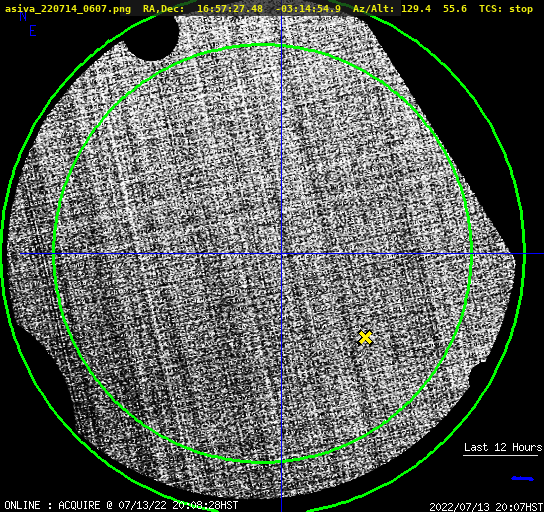Screen dimensions: 544x512
Task: Click the blue E compass direction label
Action: [x=33, y=31]
